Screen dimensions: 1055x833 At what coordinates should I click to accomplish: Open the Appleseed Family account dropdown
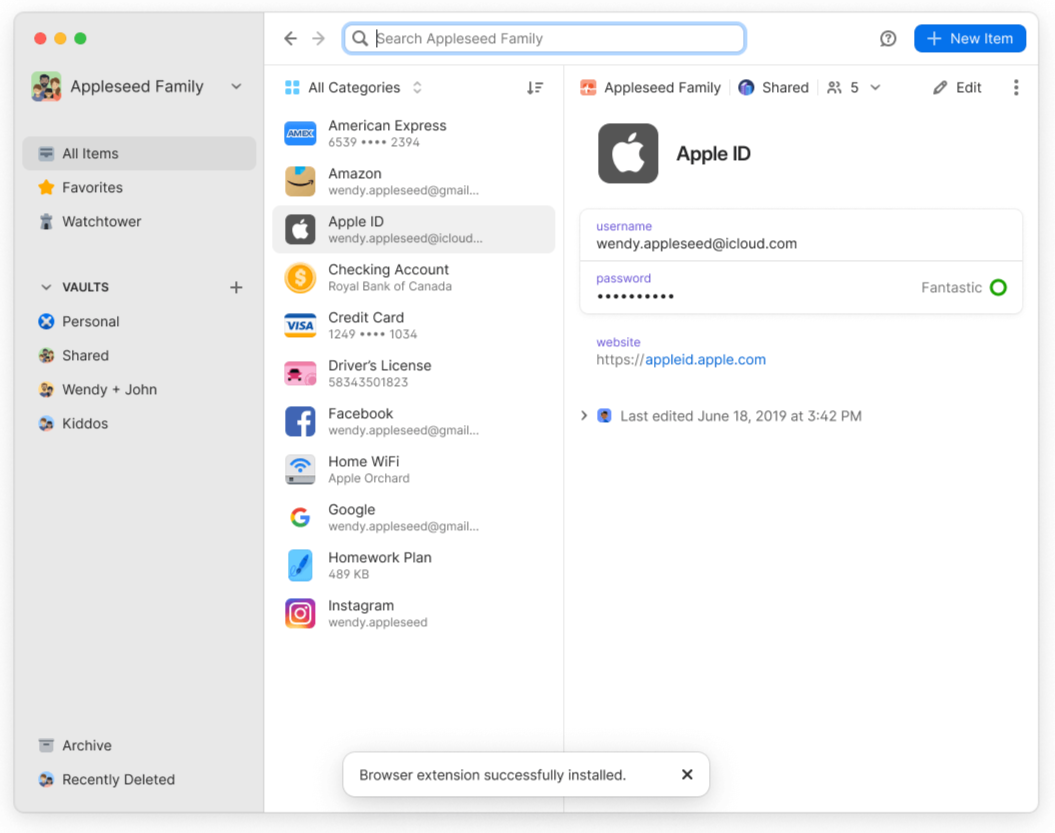point(236,86)
